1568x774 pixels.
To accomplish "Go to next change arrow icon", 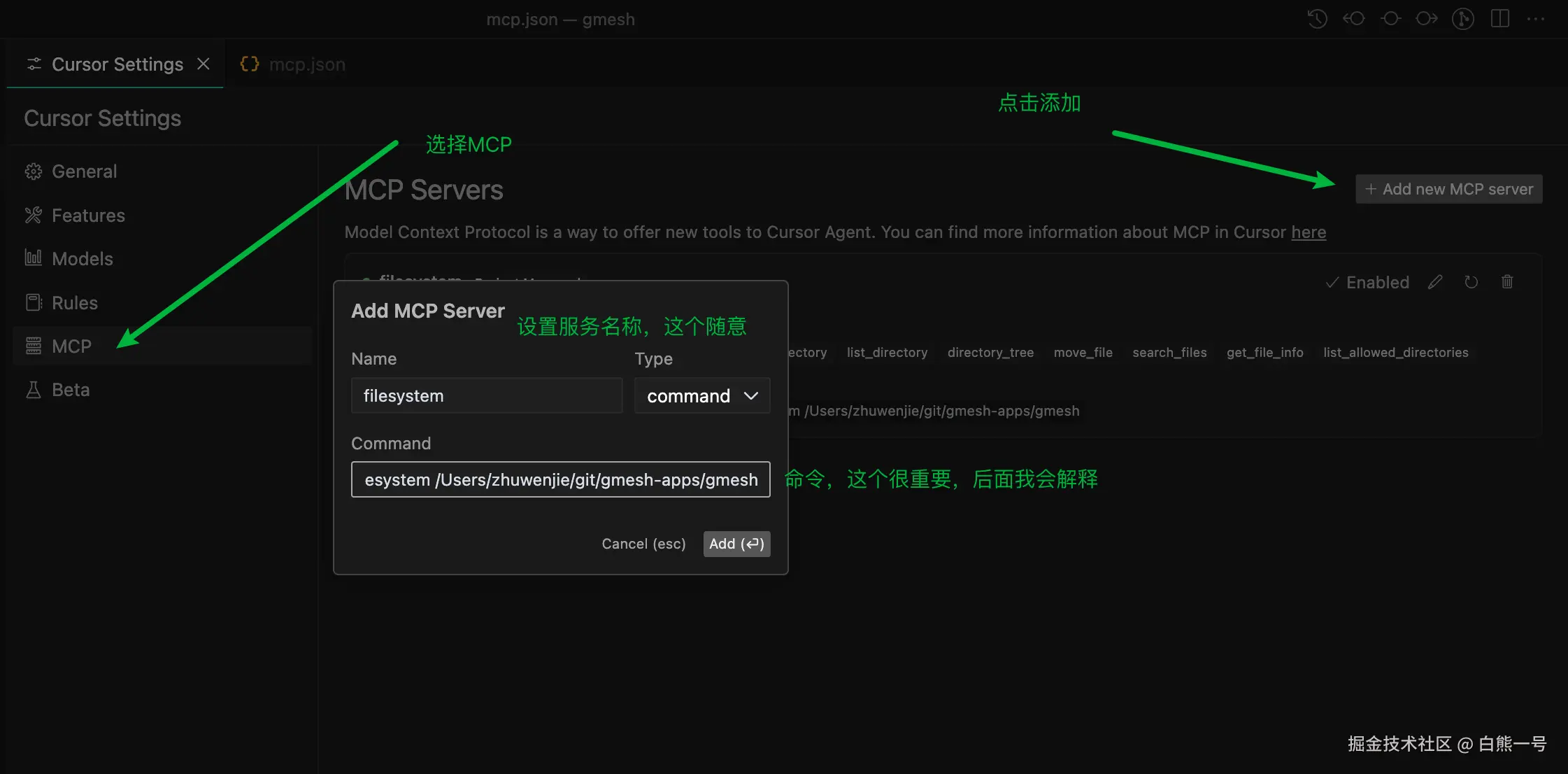I will (x=1427, y=19).
